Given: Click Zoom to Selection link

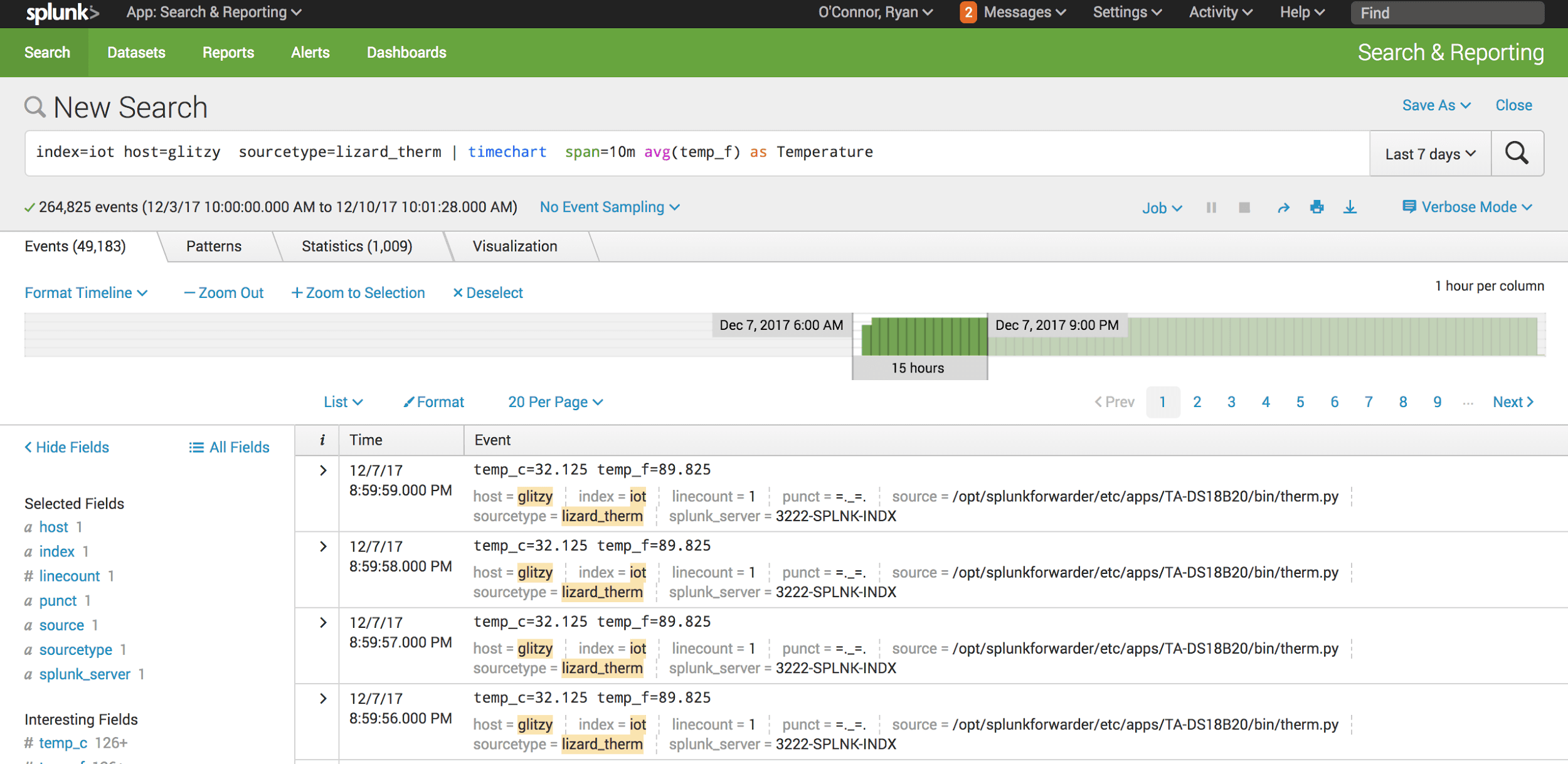Looking at the screenshot, I should click(x=358, y=293).
